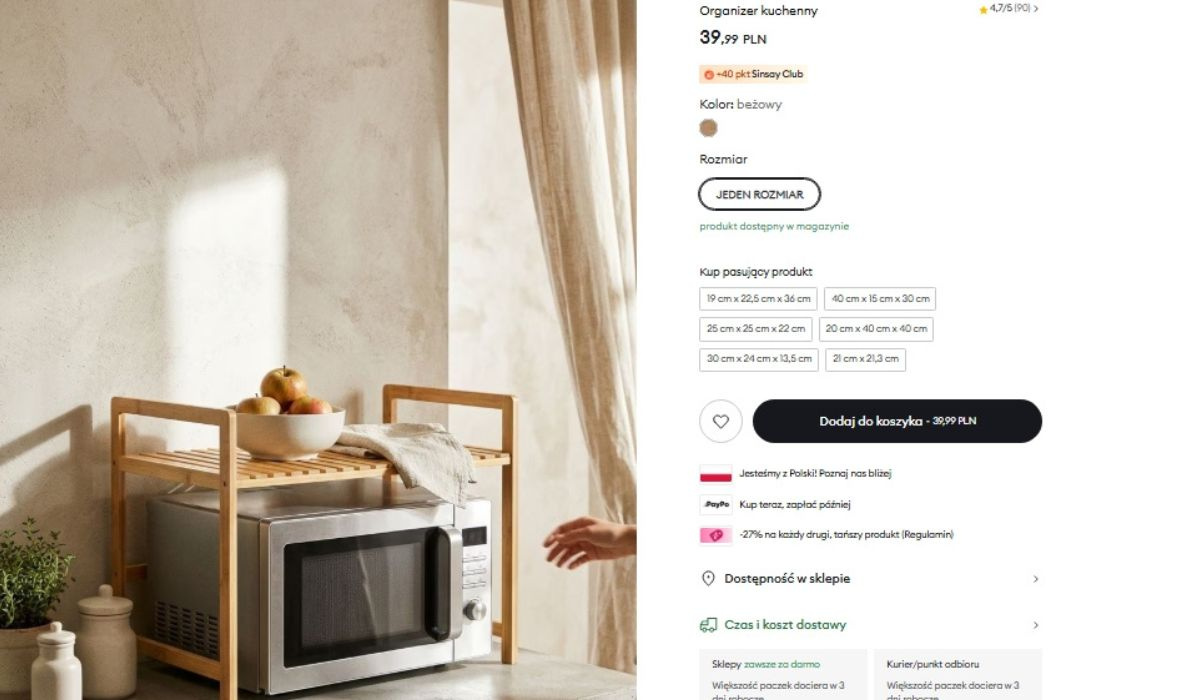The width and height of the screenshot is (1200, 700).
Task: Add product to wishlist with heart icon
Action: click(x=720, y=421)
